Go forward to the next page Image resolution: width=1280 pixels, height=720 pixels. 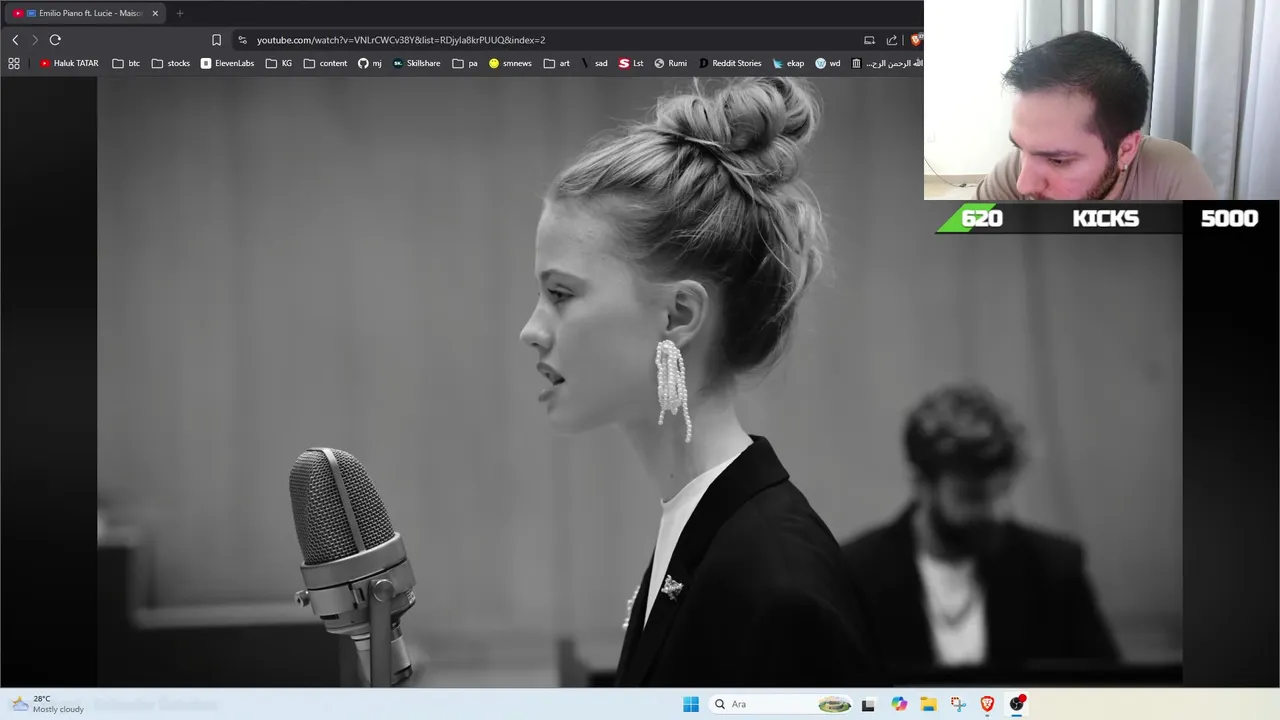34,40
